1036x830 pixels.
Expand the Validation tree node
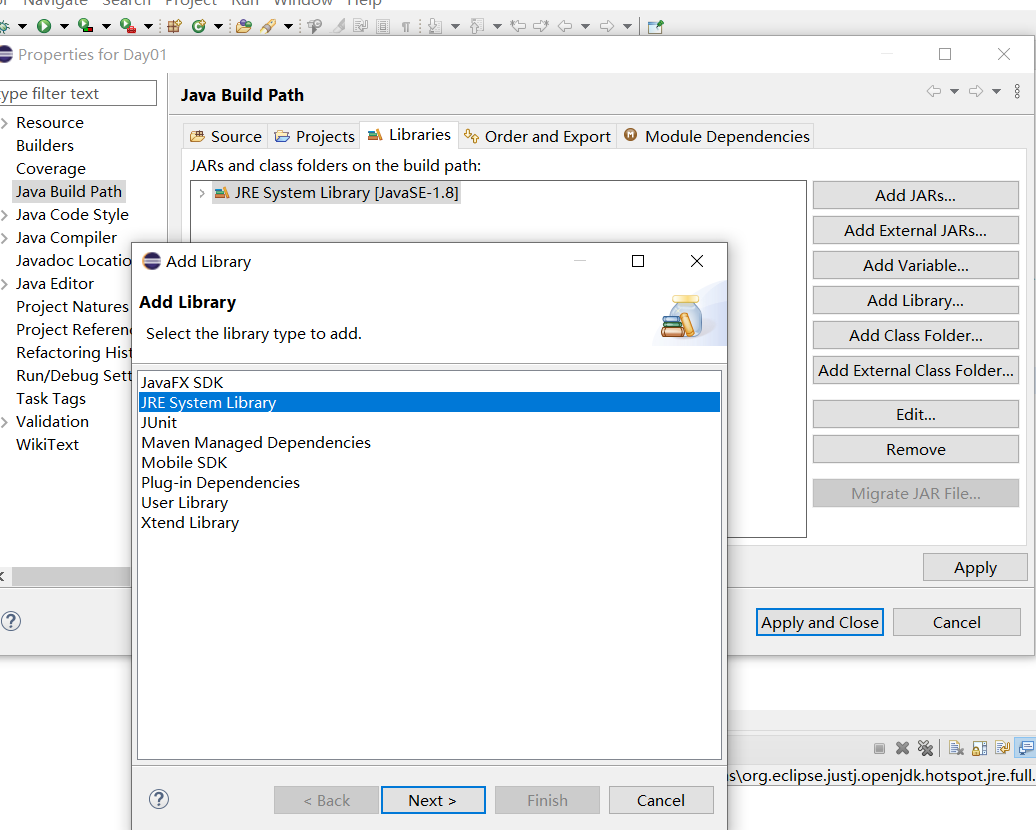coord(5,422)
